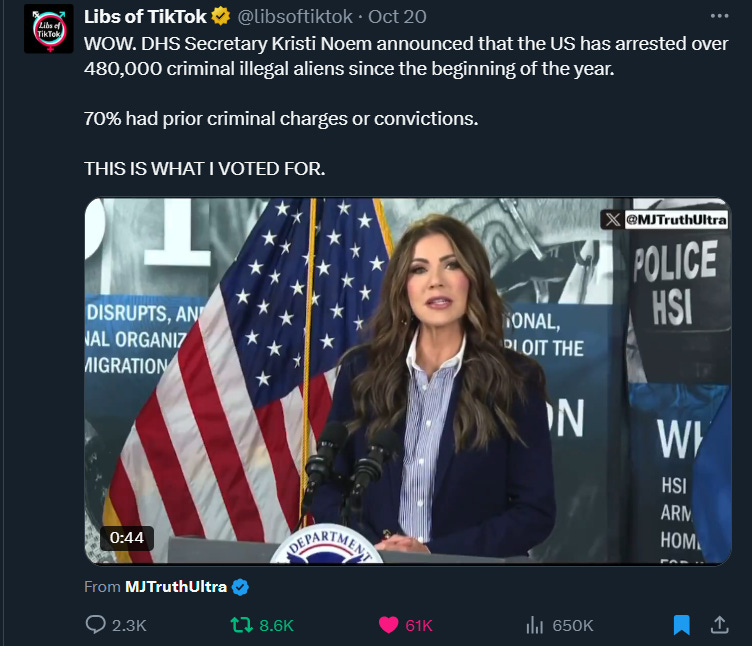Click the reply speech bubble icon
The width and height of the screenshot is (752, 646).
[95, 624]
